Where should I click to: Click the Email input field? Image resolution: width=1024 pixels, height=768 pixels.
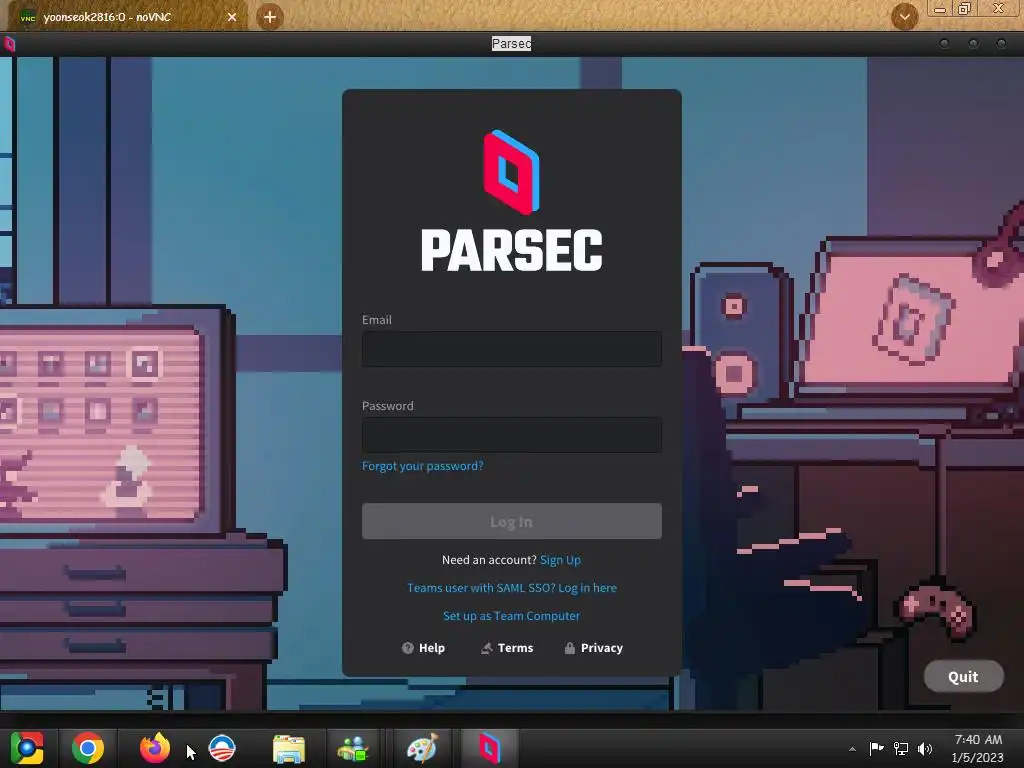(511, 349)
